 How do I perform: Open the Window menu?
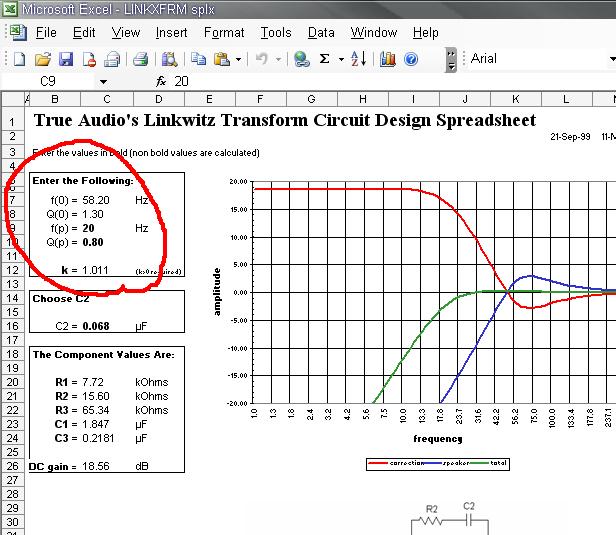coord(374,33)
